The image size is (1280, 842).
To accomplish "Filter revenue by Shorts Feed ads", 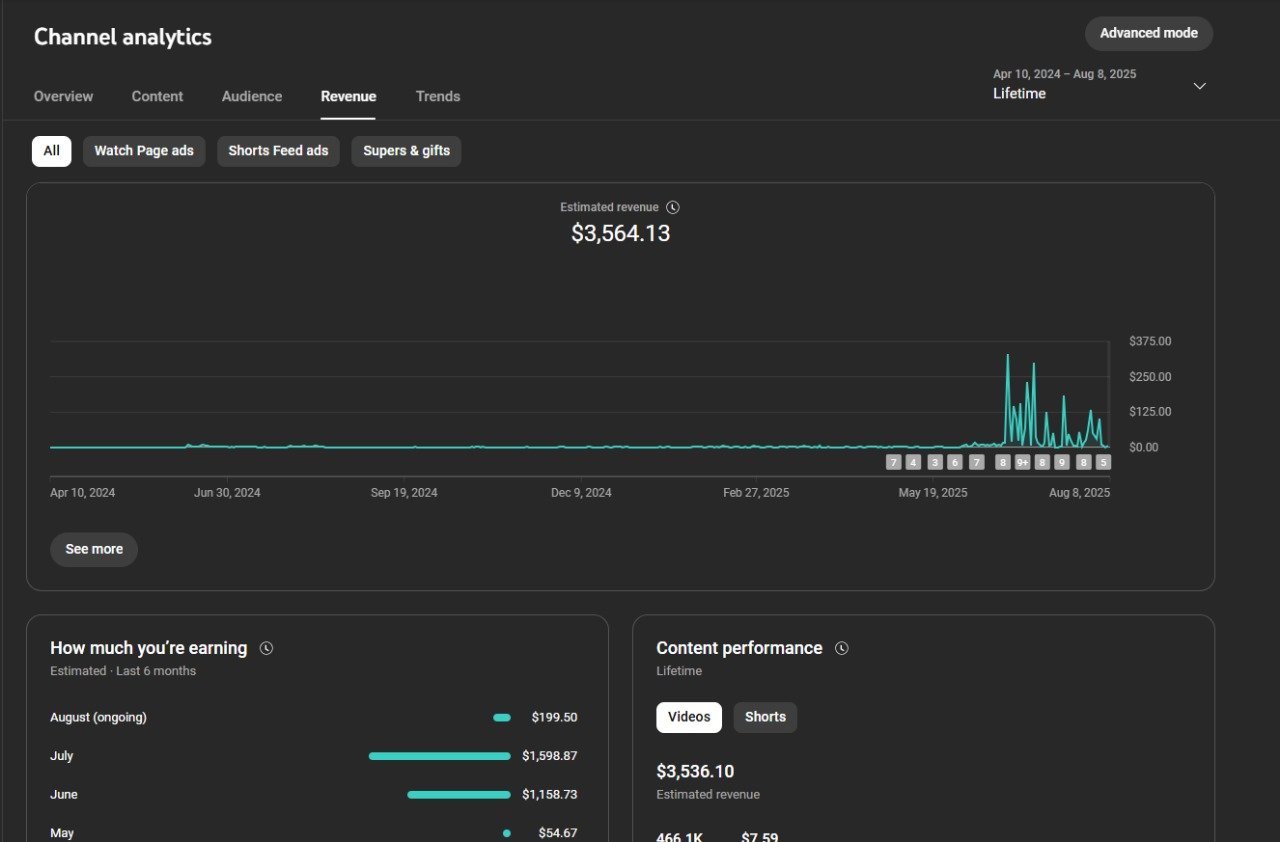I will click(278, 151).
